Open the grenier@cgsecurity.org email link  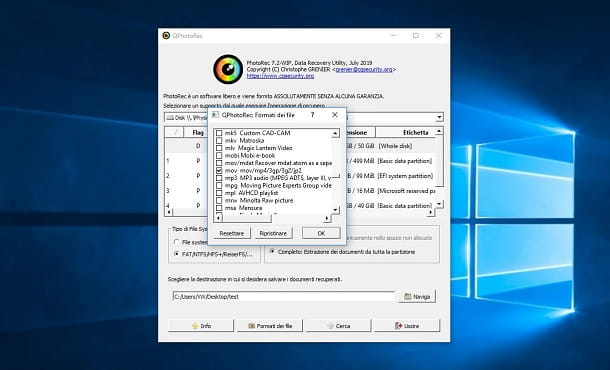pos(364,69)
